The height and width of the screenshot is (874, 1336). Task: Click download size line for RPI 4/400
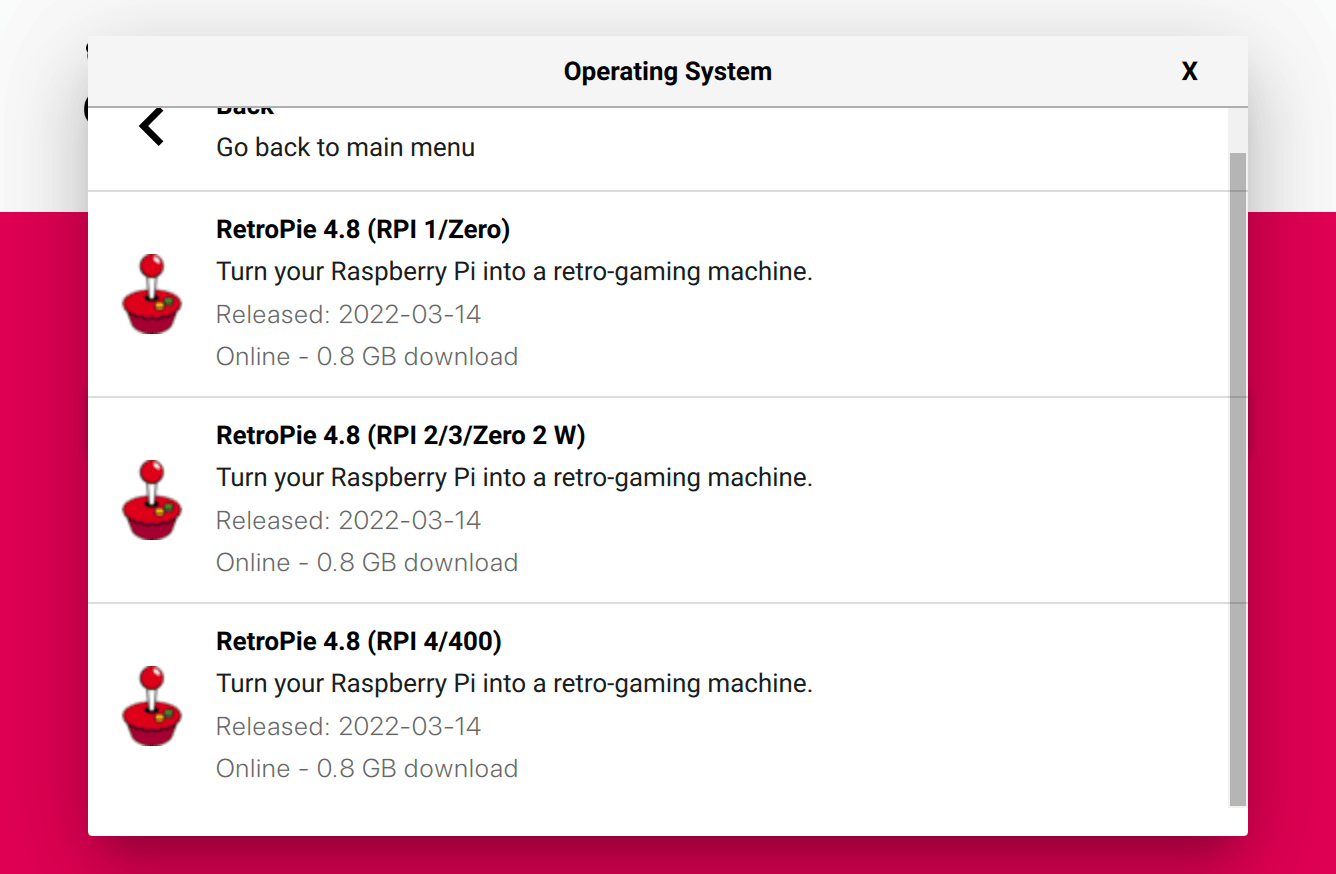pyautogui.click(x=367, y=768)
